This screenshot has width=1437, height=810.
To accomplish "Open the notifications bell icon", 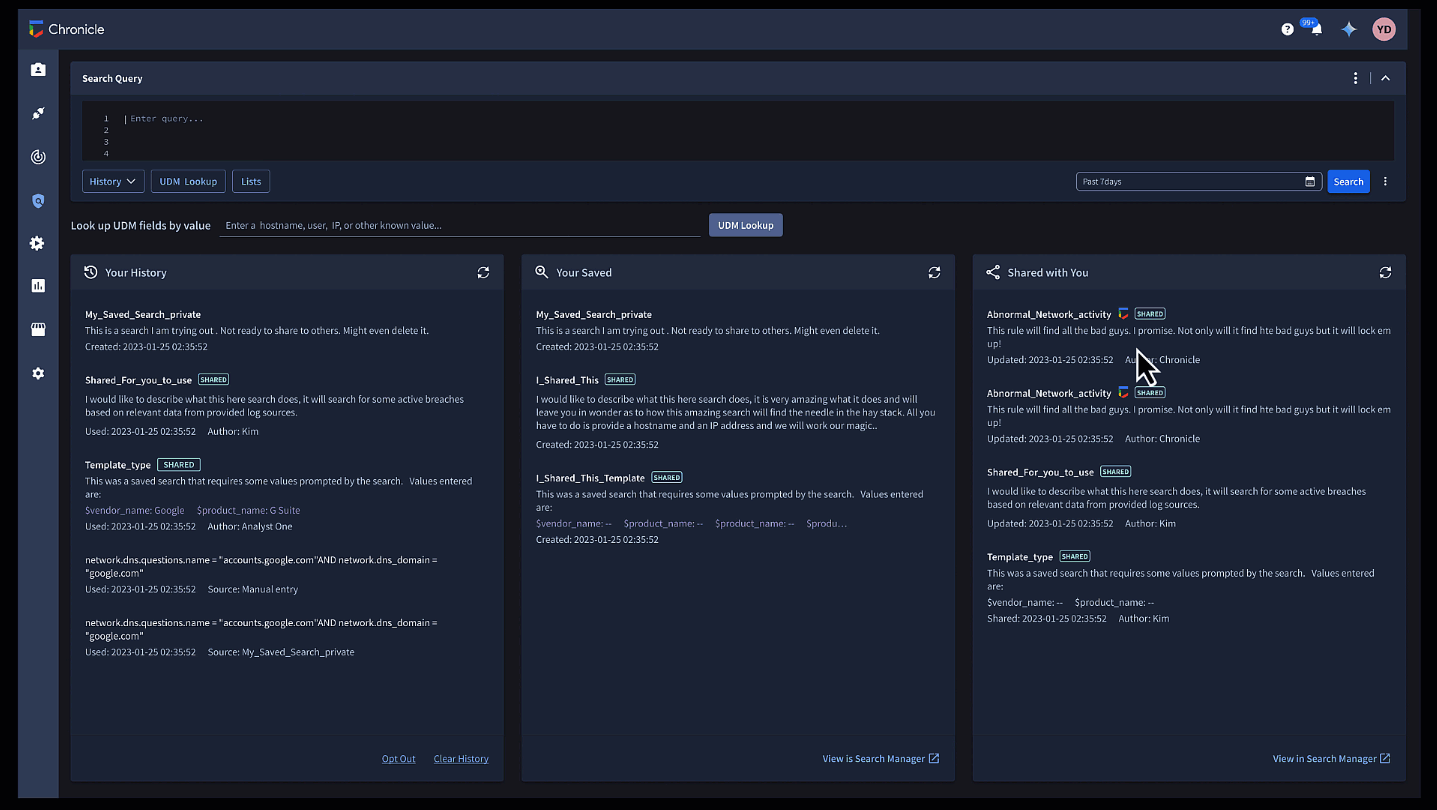I will 1316,30.
